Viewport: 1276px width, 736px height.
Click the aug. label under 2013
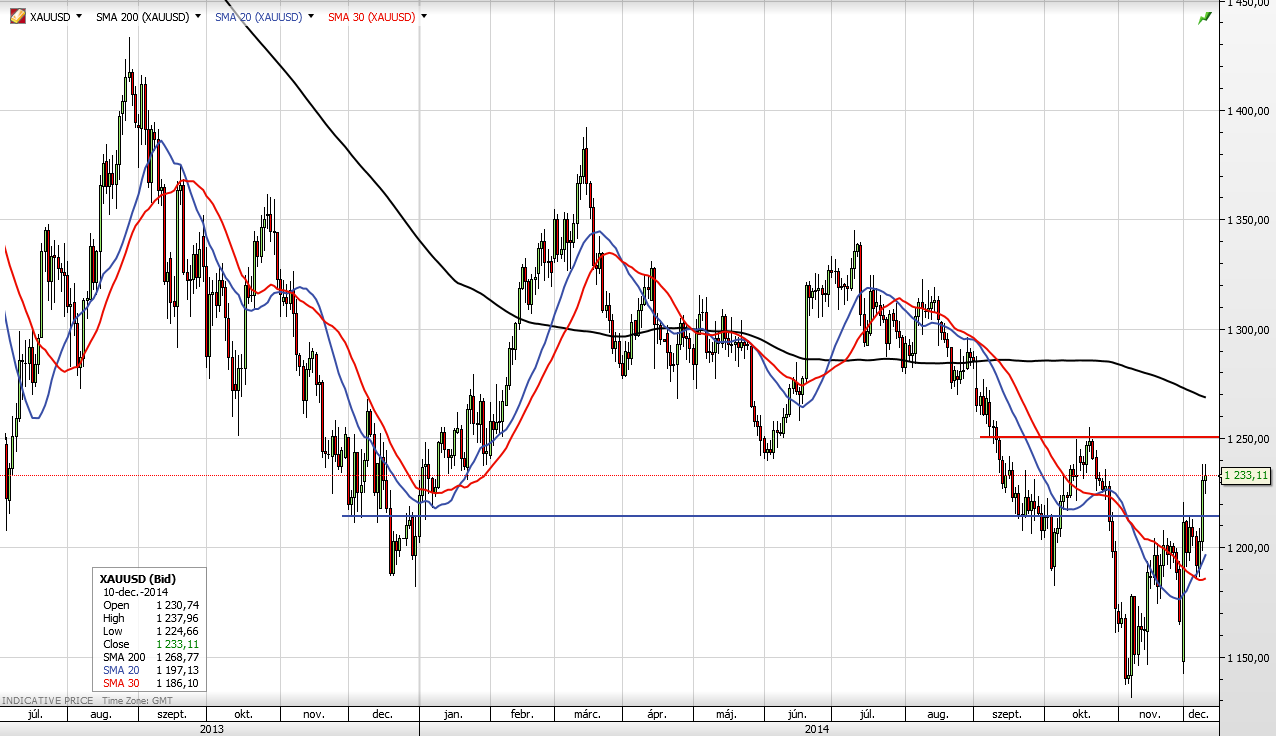101,715
